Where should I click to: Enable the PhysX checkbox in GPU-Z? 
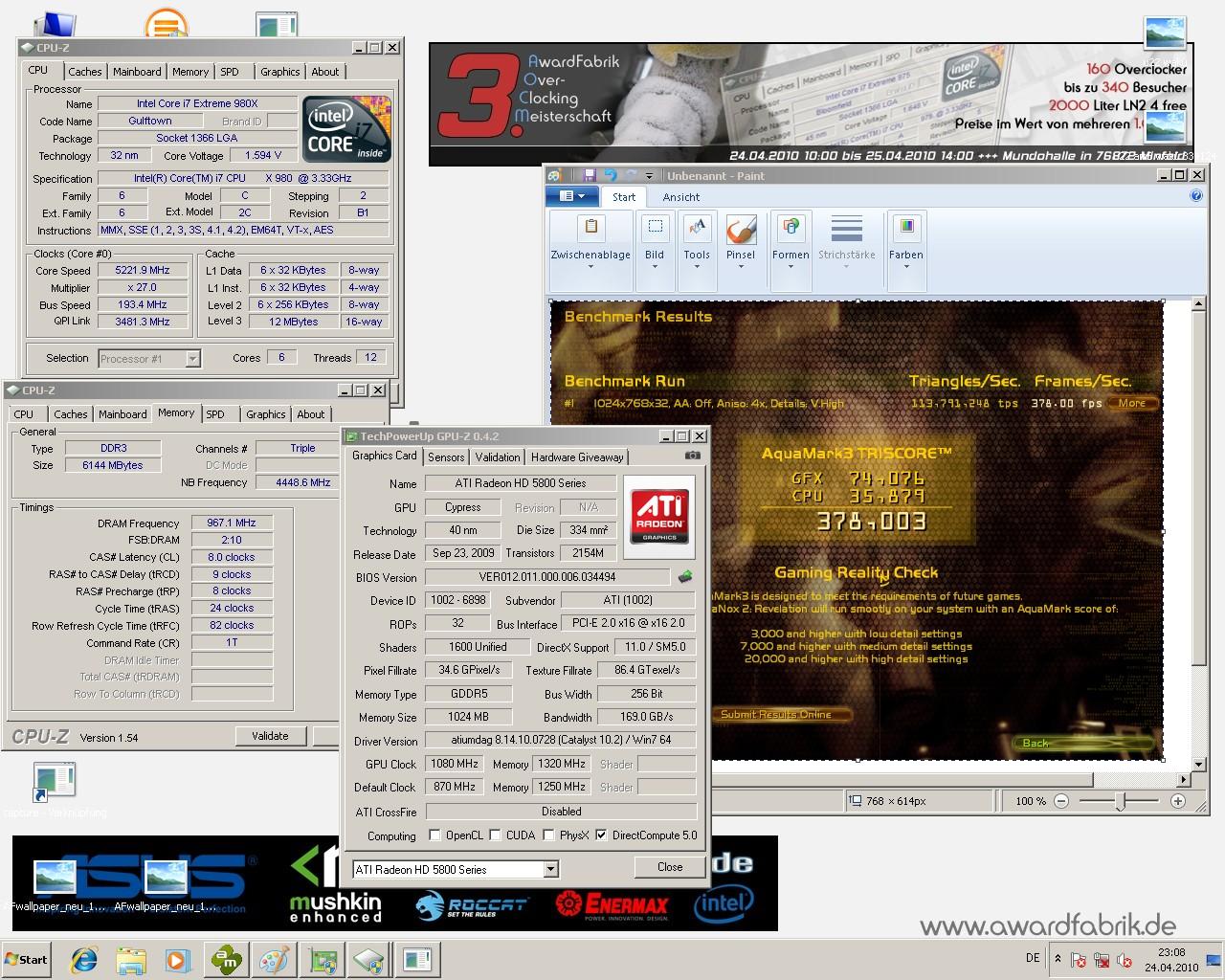click(x=548, y=835)
